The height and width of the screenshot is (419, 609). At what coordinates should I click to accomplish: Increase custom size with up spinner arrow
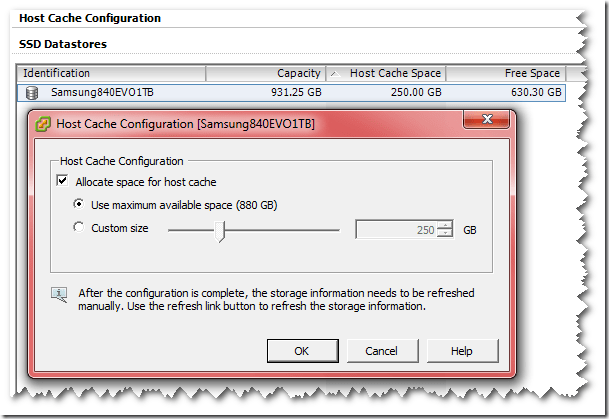(446, 224)
